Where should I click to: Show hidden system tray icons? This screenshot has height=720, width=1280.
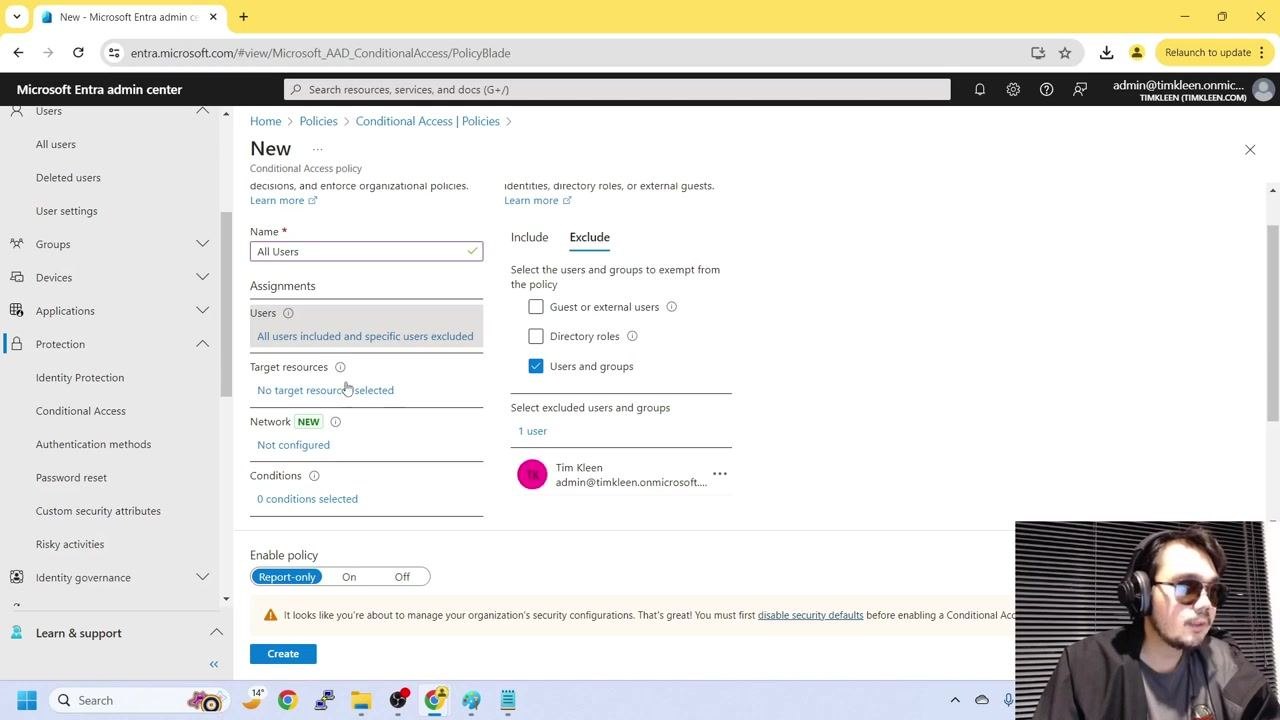click(955, 700)
